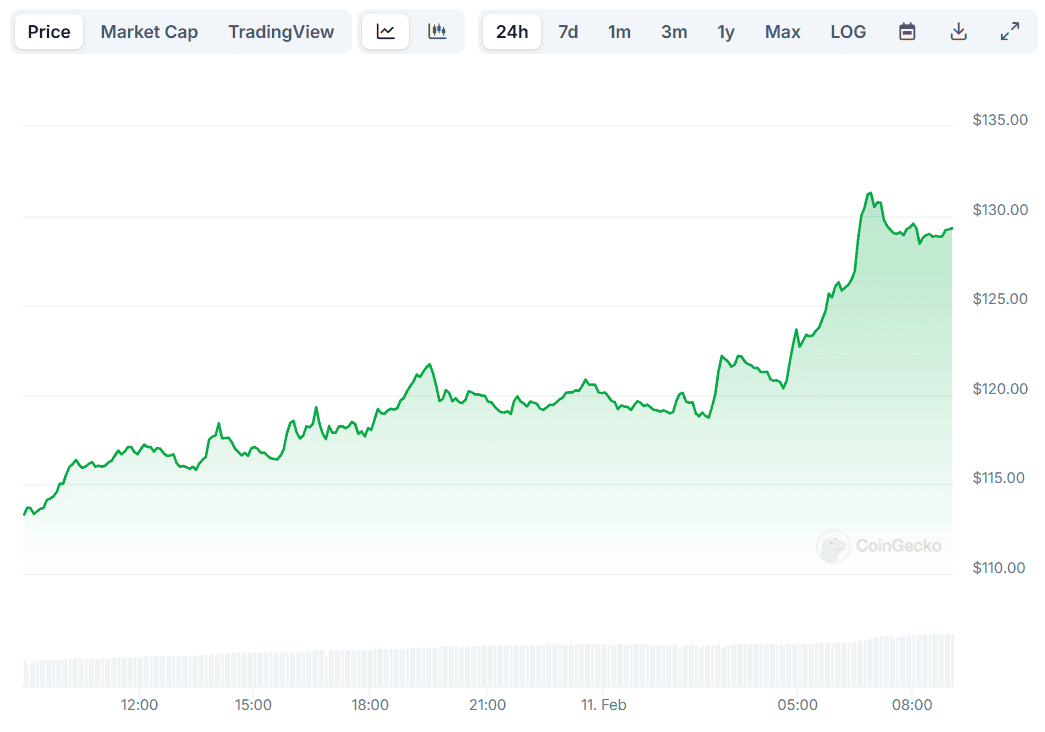Switch to the Market Cap tab
Image resolution: width=1045 pixels, height=732 pixels.
[149, 32]
